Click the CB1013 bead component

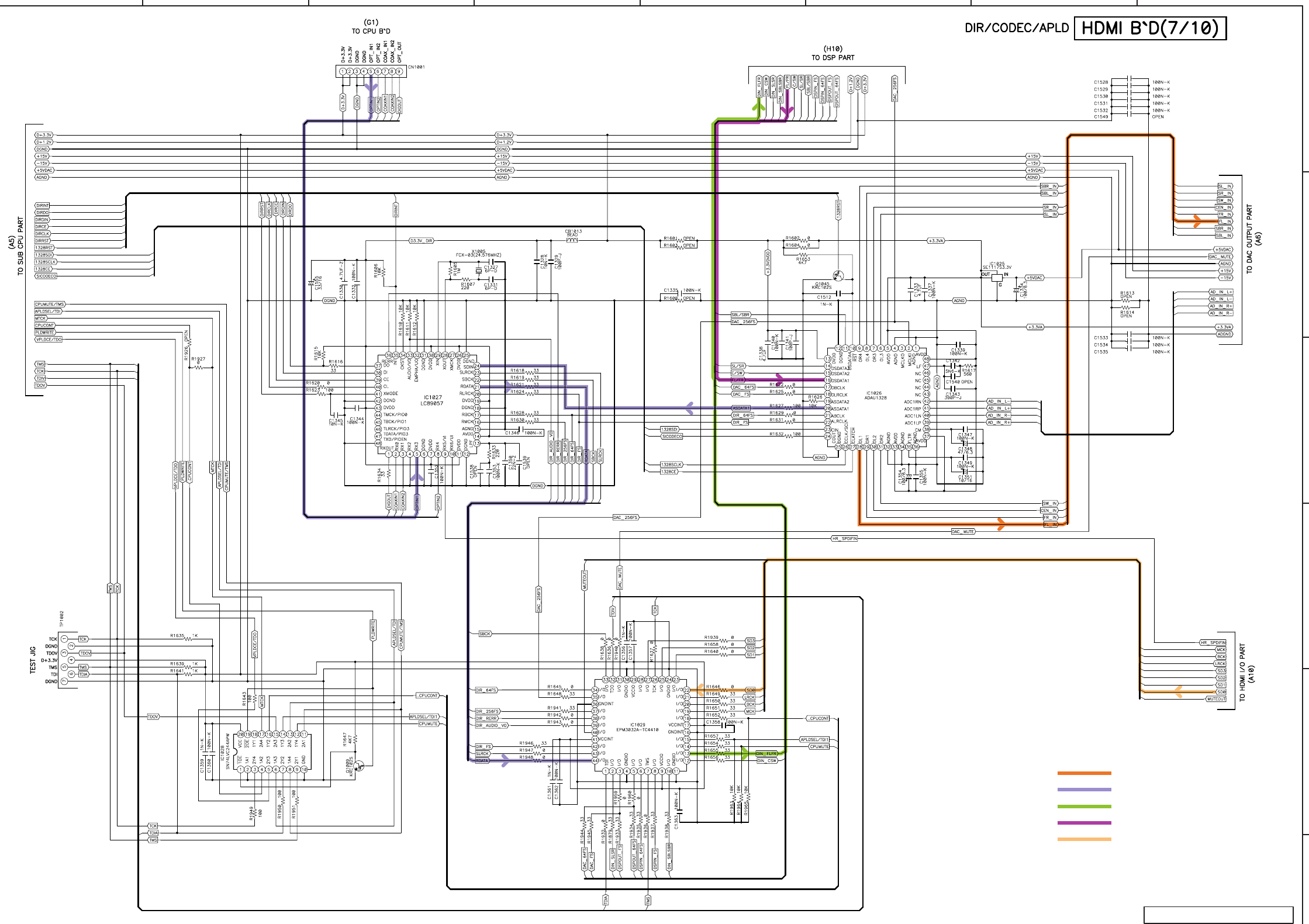click(x=572, y=240)
